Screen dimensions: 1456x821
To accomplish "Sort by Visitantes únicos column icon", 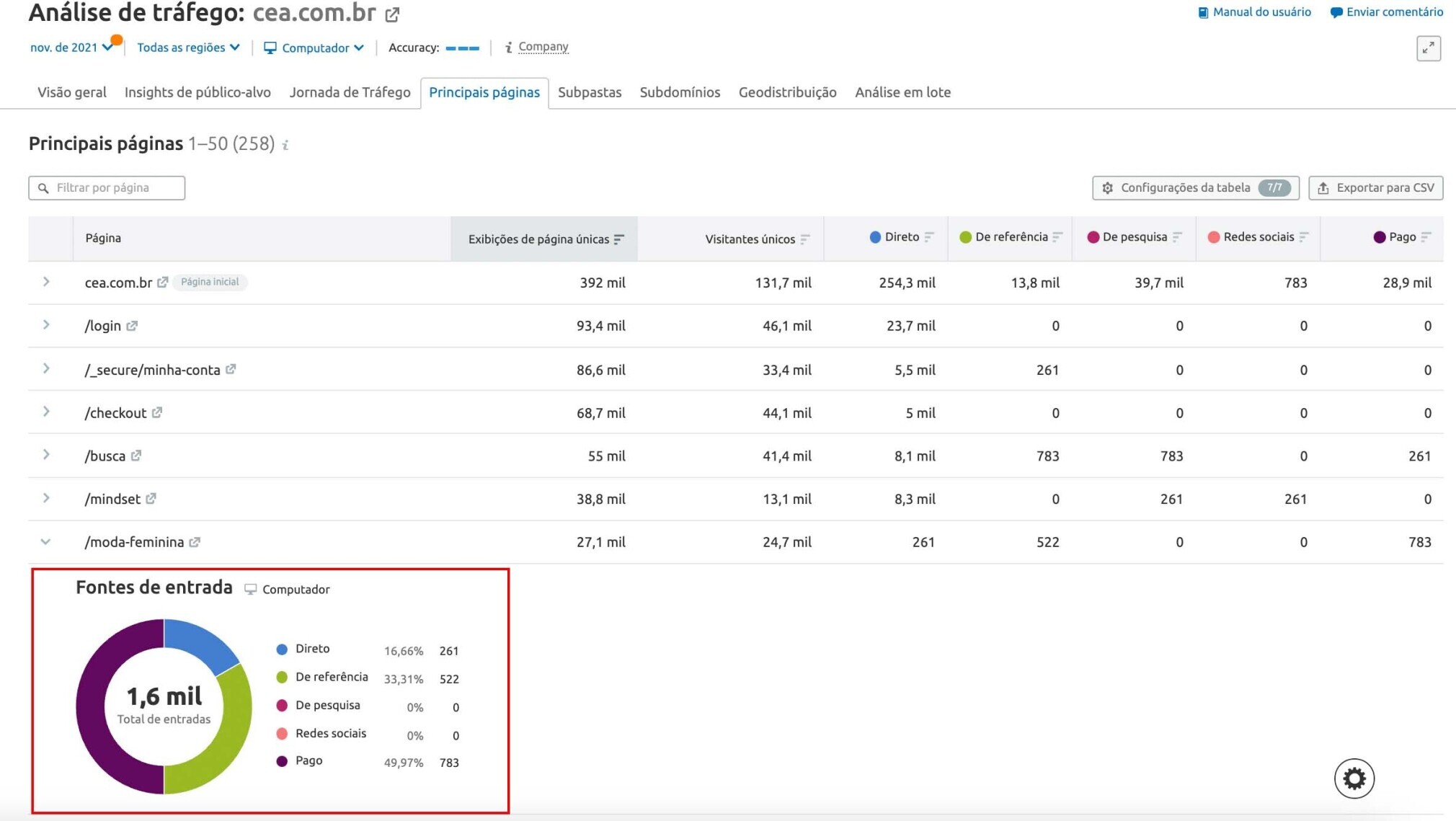I will click(805, 239).
